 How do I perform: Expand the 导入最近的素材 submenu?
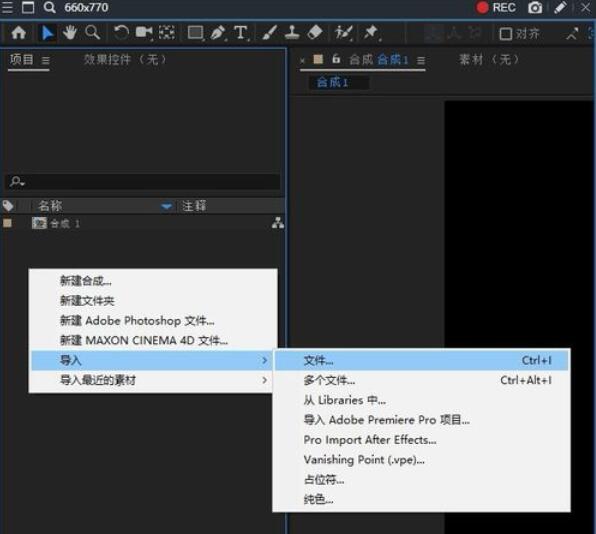[153, 380]
